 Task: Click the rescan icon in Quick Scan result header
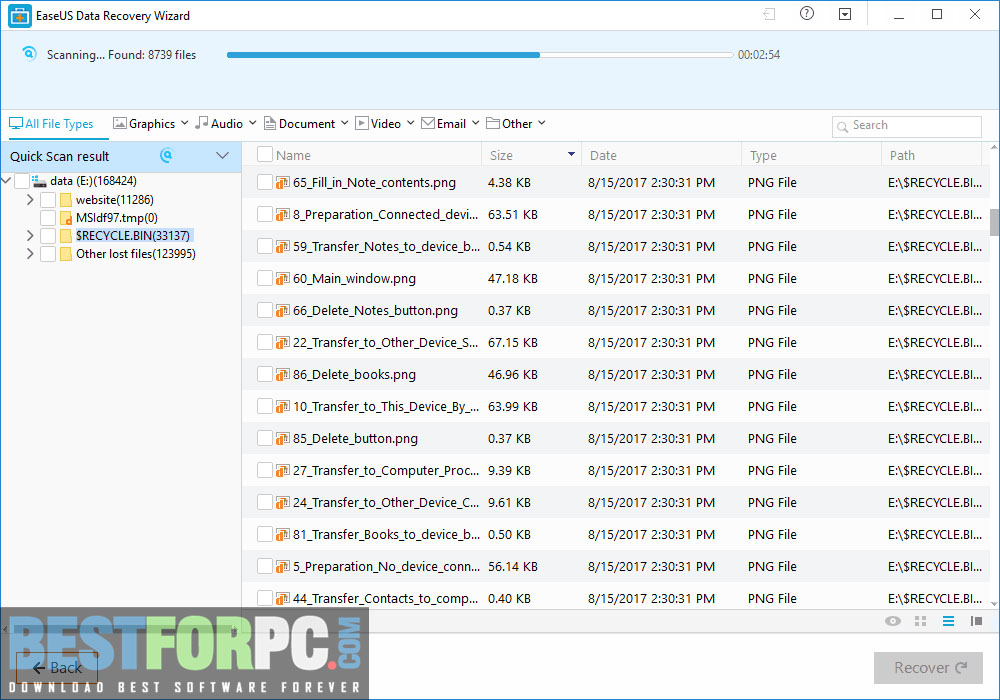tap(166, 156)
